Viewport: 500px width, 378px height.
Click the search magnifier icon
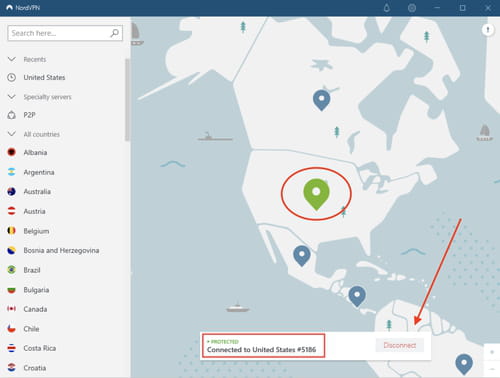pyautogui.click(x=114, y=33)
